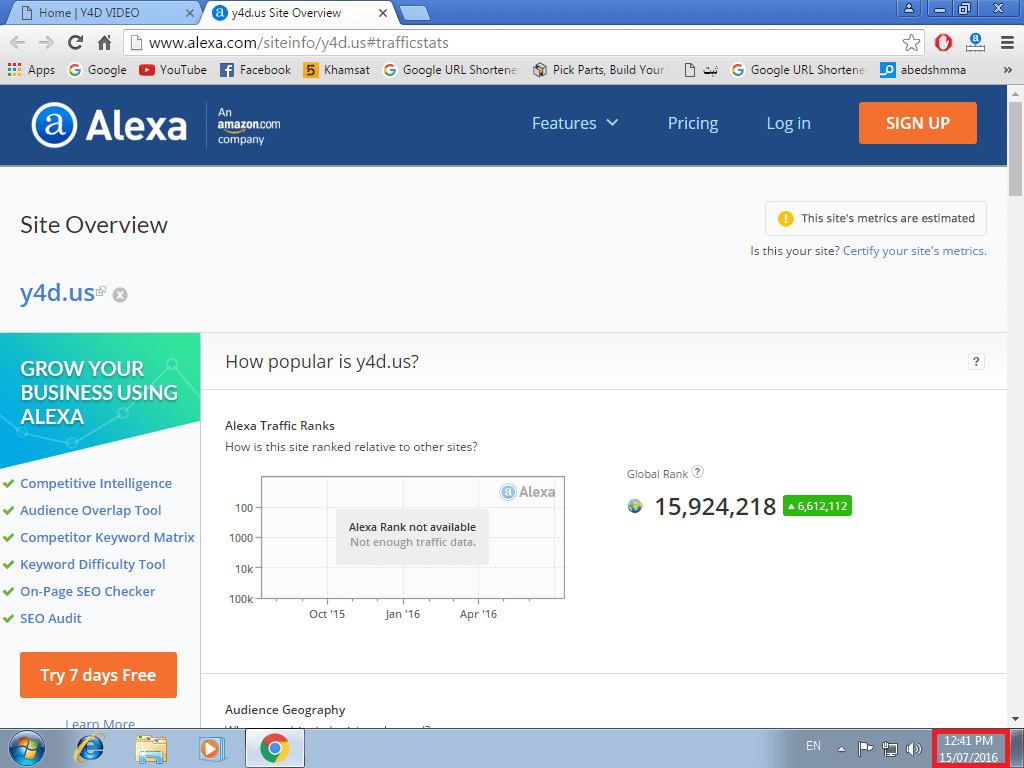Click the Alexa traffic rank chart

[413, 537]
